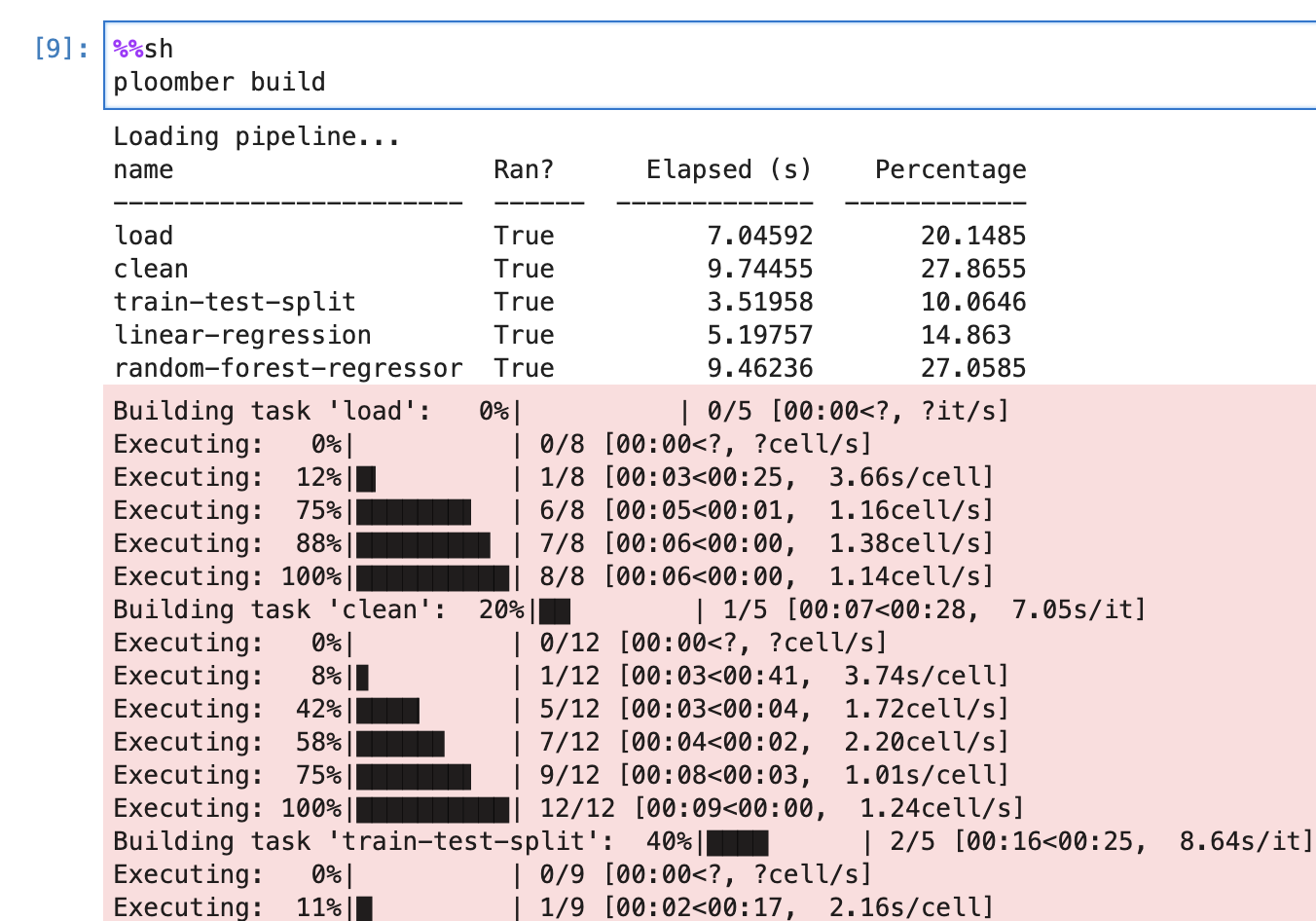1316x921 pixels.
Task: Select the 'Loading pipeline...' output line
Action: point(257,136)
